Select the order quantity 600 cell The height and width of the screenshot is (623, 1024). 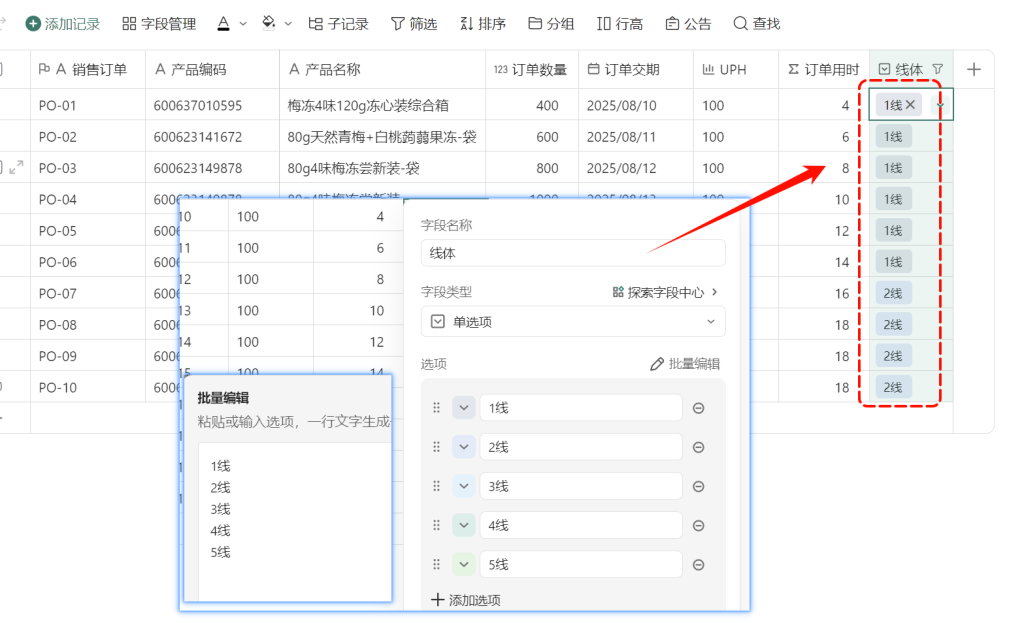[x=532, y=136]
